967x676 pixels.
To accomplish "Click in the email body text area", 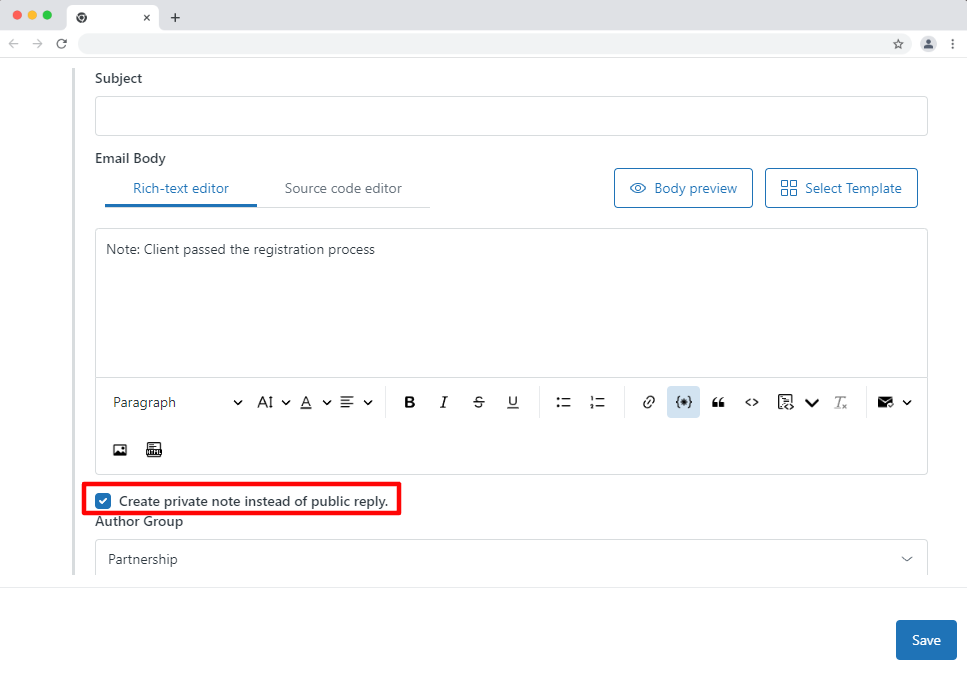I will [511, 303].
